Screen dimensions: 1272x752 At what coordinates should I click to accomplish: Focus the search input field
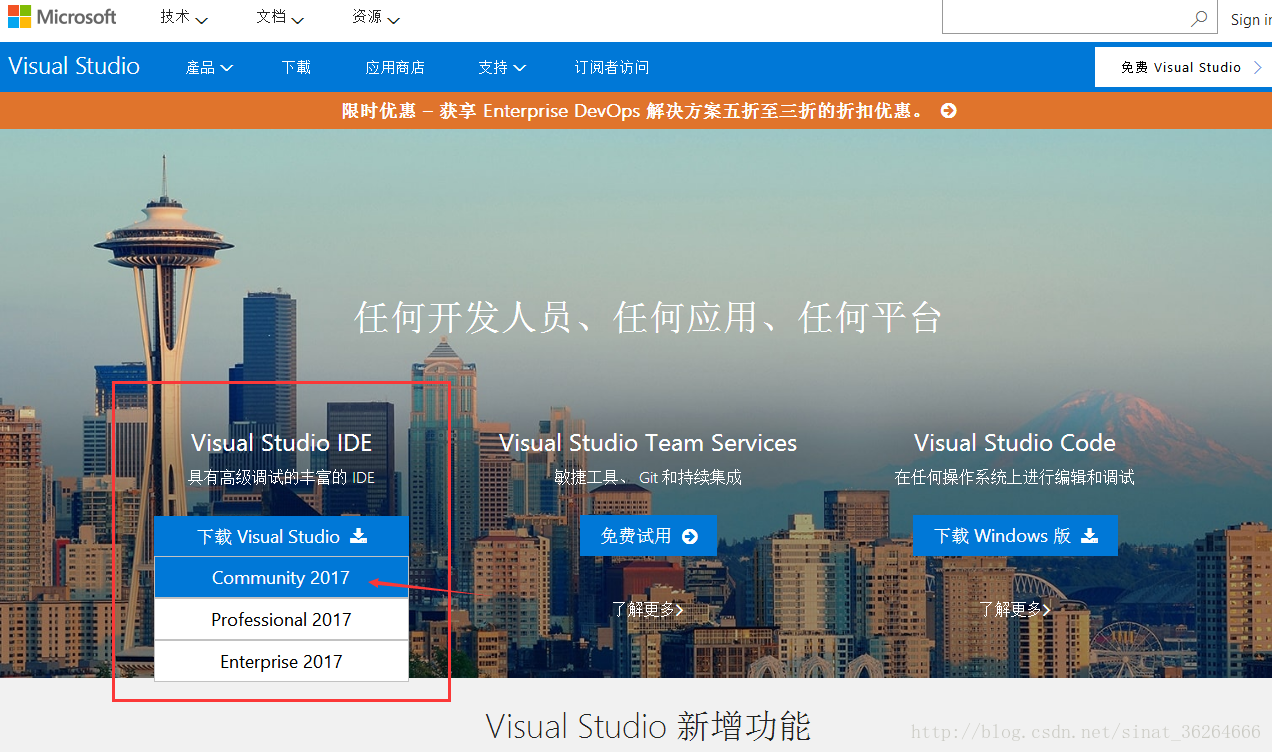point(1065,17)
